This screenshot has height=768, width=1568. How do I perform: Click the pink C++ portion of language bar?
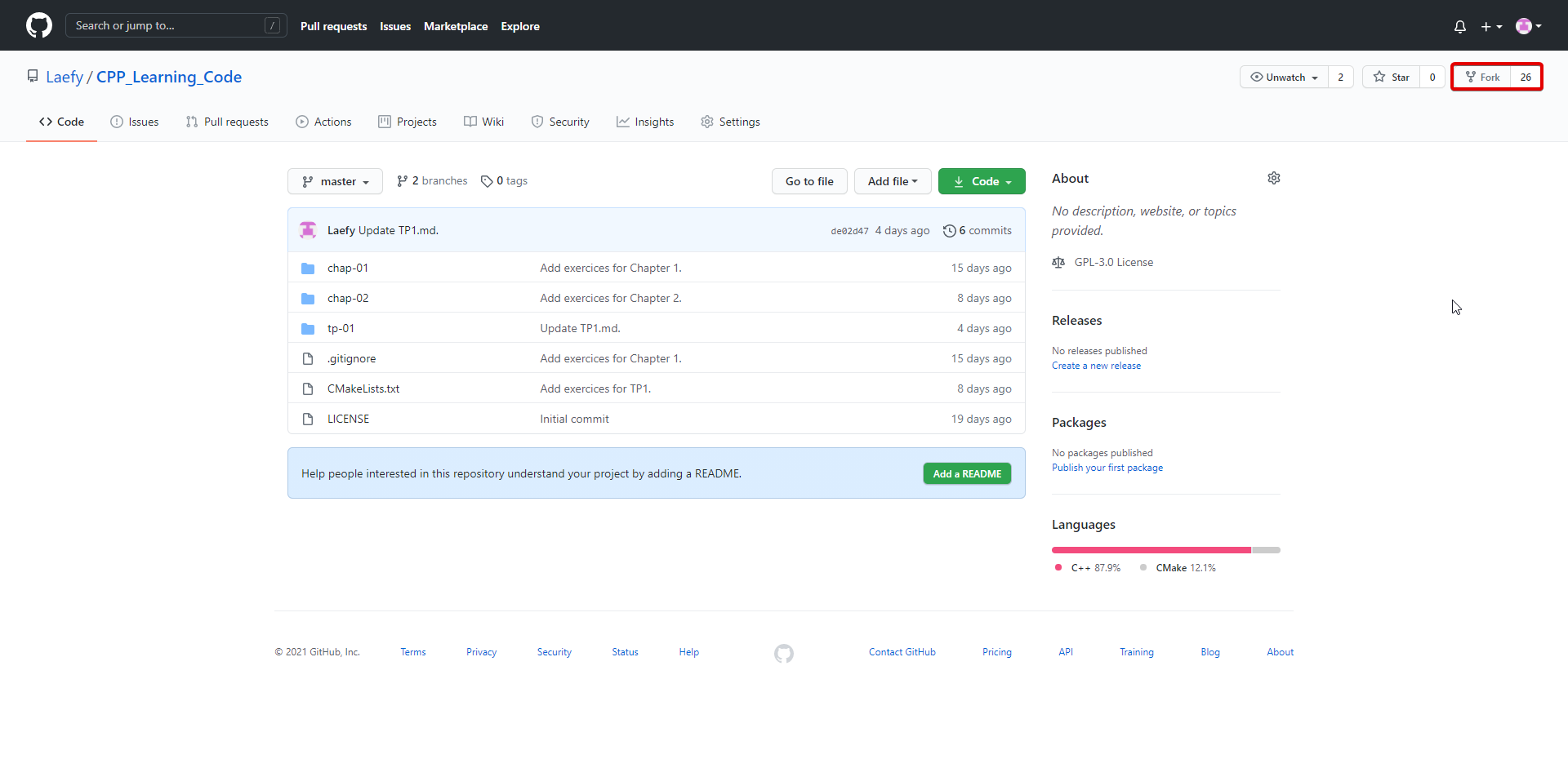click(x=1151, y=550)
